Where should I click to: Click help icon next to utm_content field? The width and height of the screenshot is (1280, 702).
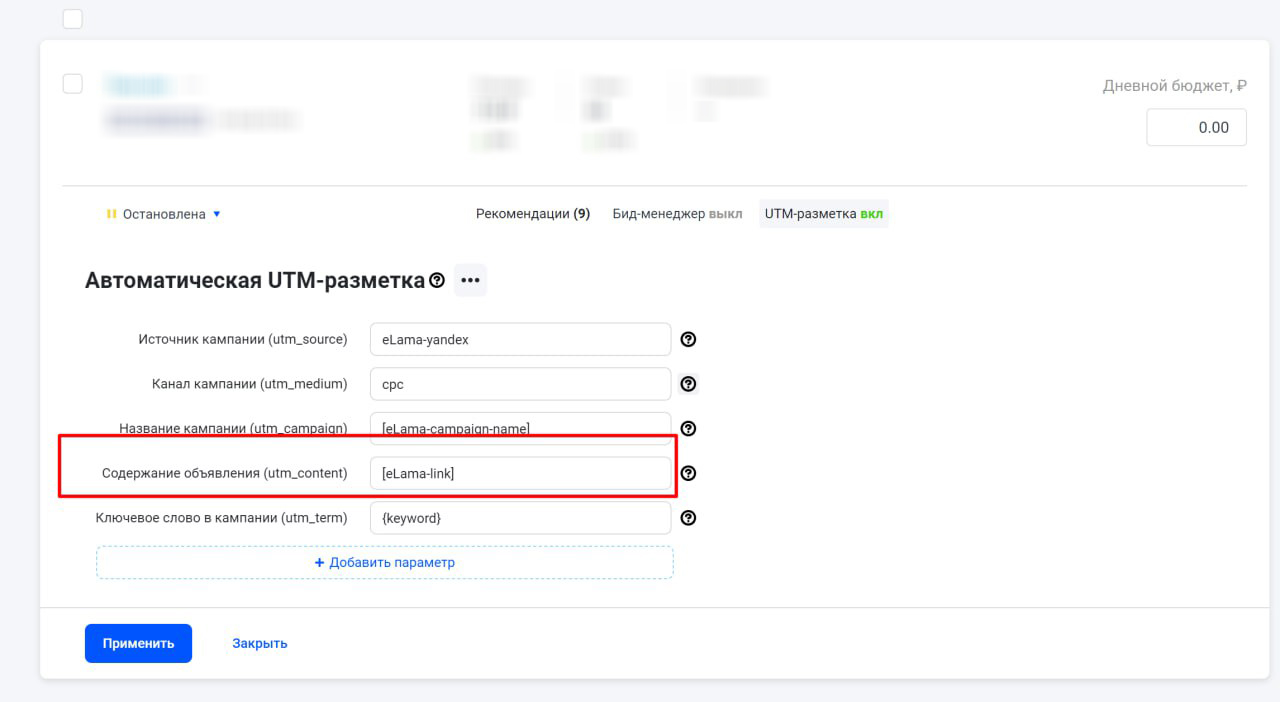(x=688, y=473)
